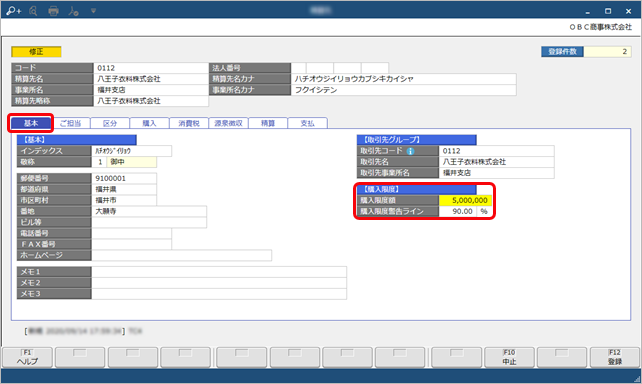Click the info icon beside 取引先コード
The width and height of the screenshot is (642, 384).
coord(410,151)
